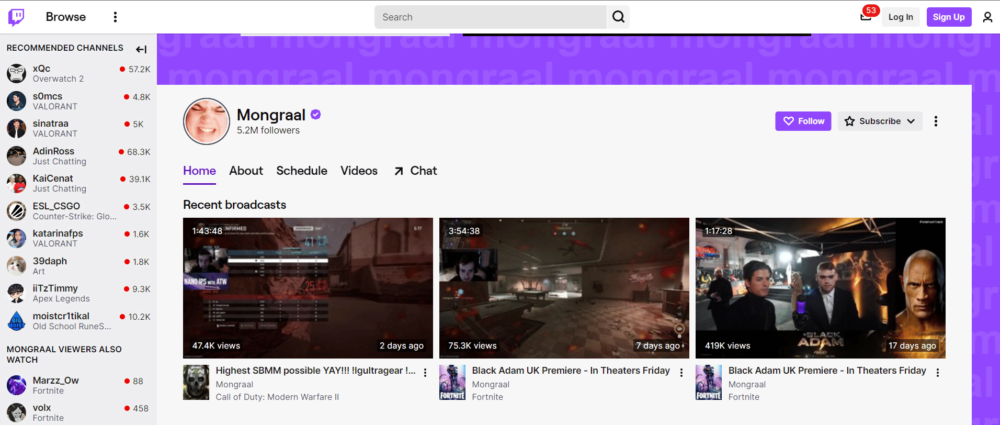Open Call of Duty: Modern Warfare II link
The image size is (1000, 425).
[x=277, y=397]
